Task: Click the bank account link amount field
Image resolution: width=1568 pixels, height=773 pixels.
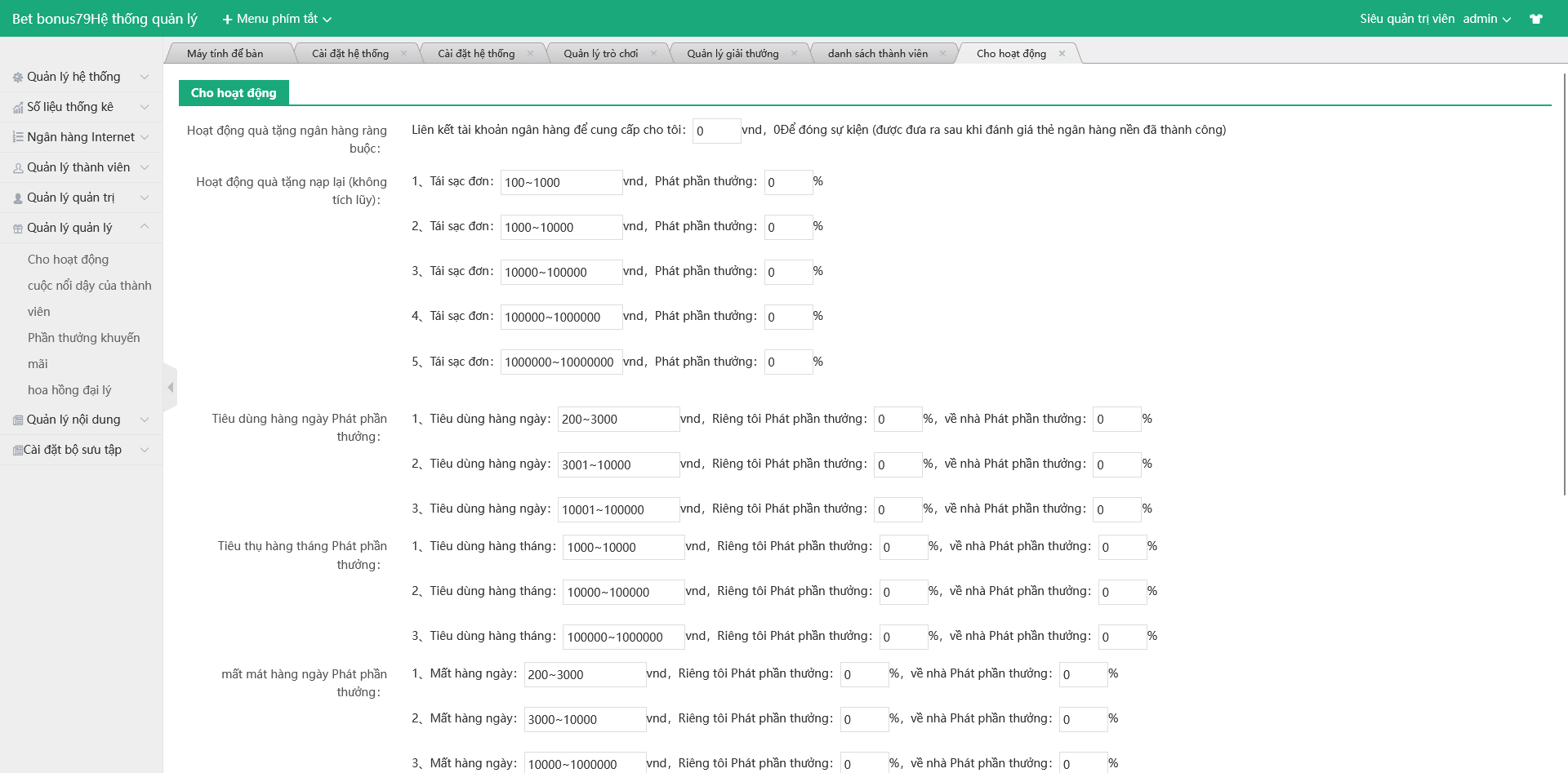Action: pyautogui.click(x=716, y=131)
